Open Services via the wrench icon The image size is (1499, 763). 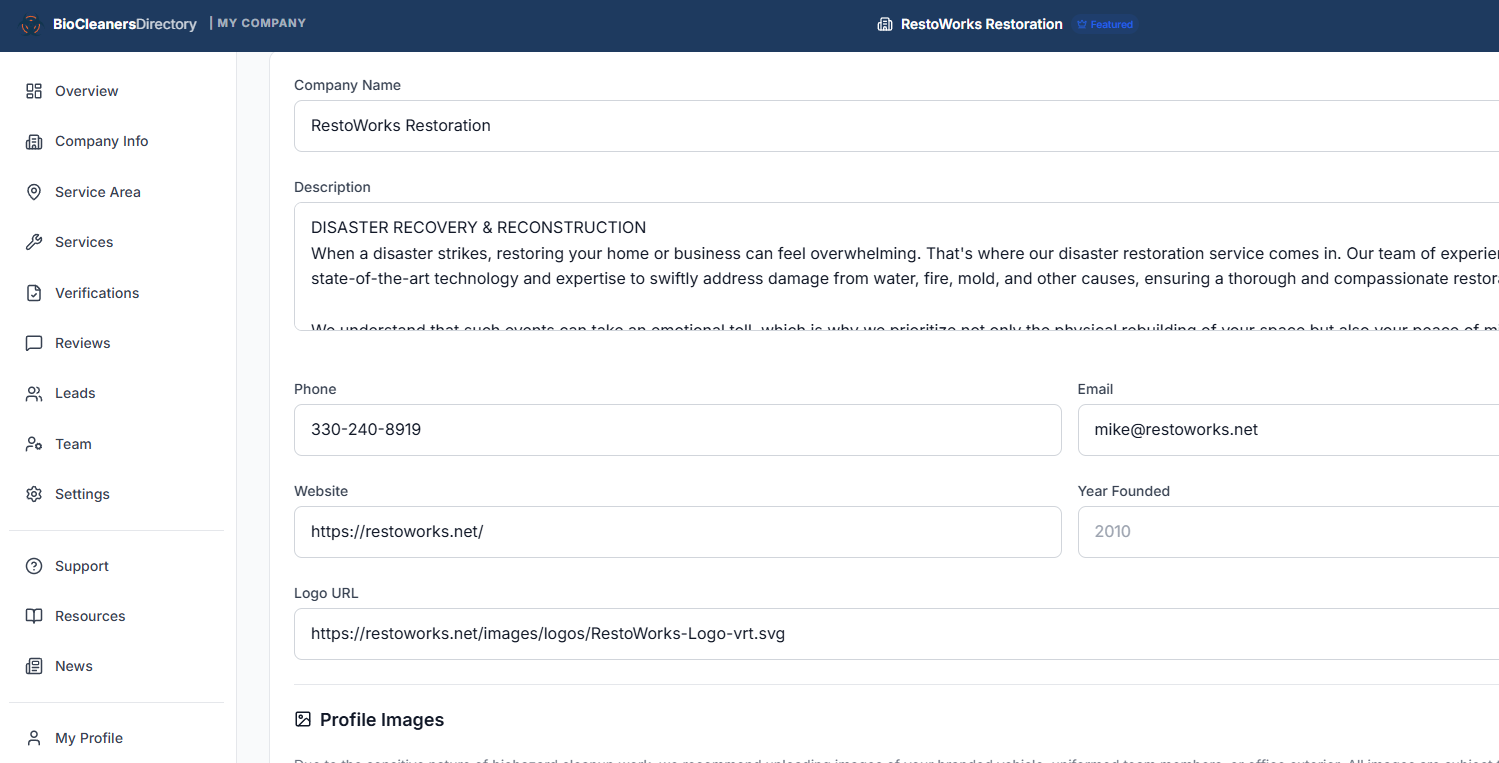coord(34,242)
